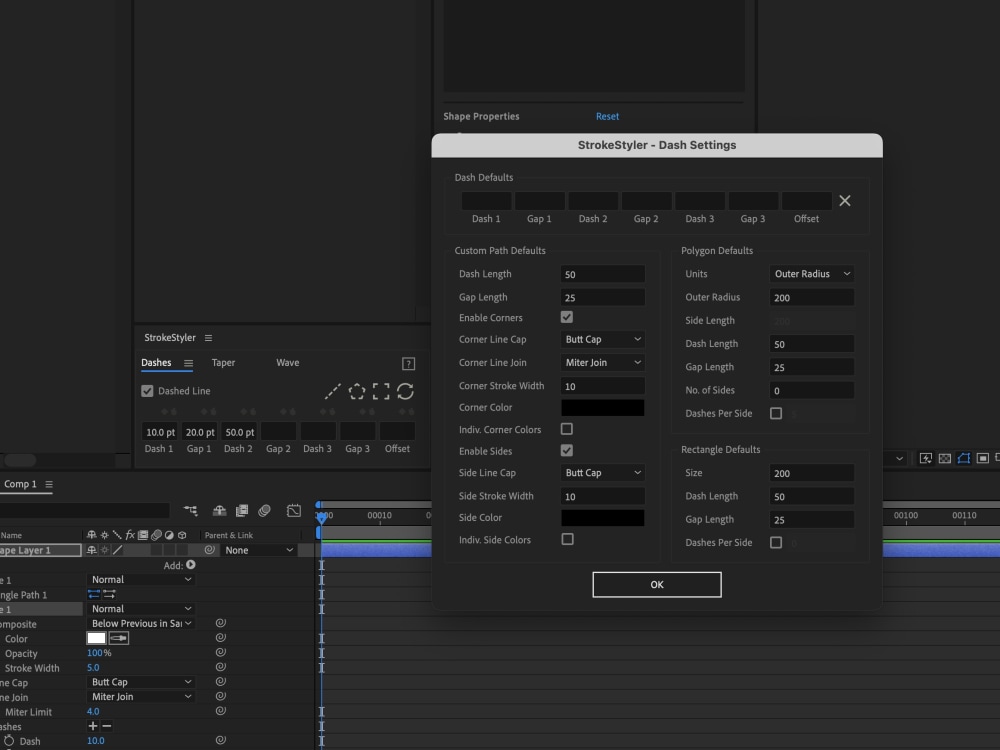The image size is (1000, 750).
Task: Open the Graph Editor icon
Action: pyautogui.click(x=293, y=510)
